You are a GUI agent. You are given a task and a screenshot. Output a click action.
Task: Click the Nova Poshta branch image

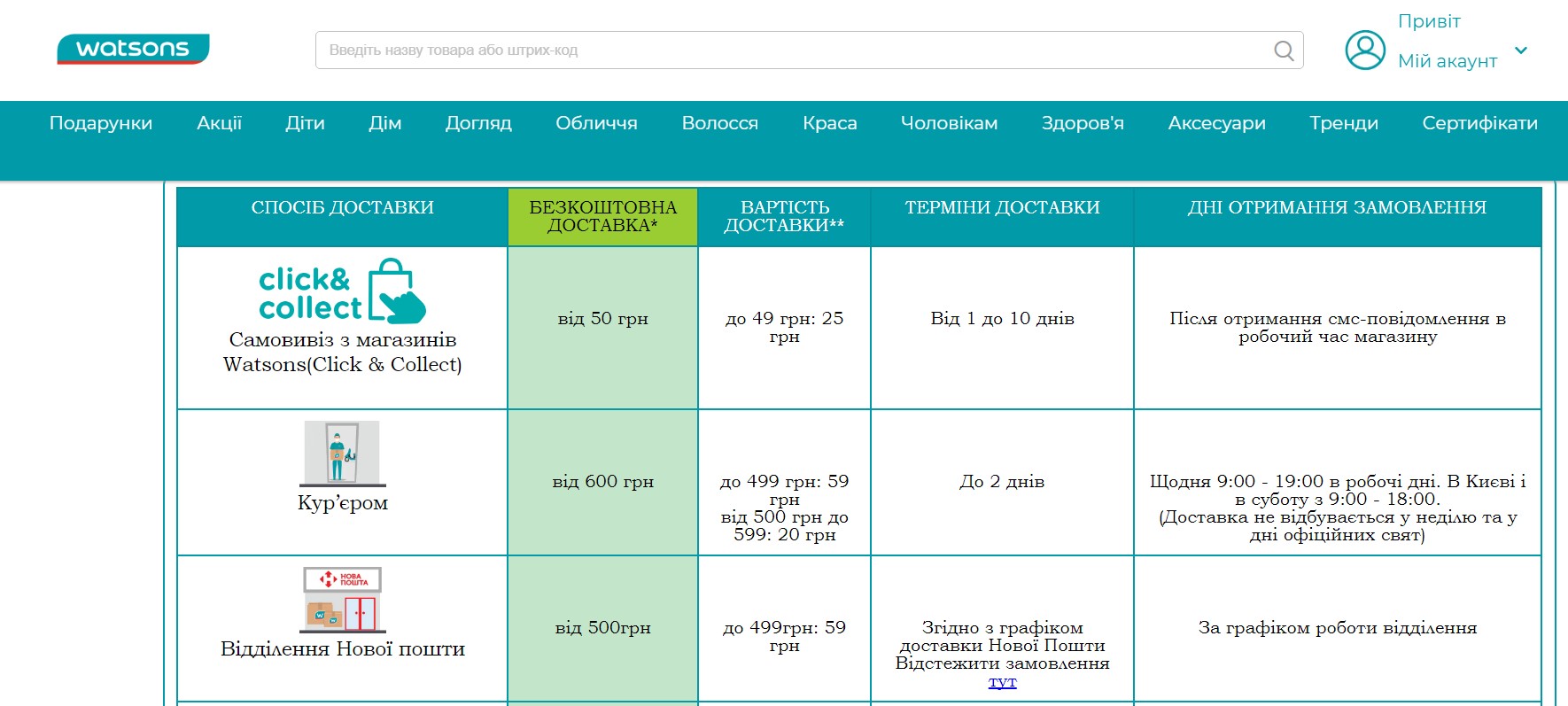point(343,600)
